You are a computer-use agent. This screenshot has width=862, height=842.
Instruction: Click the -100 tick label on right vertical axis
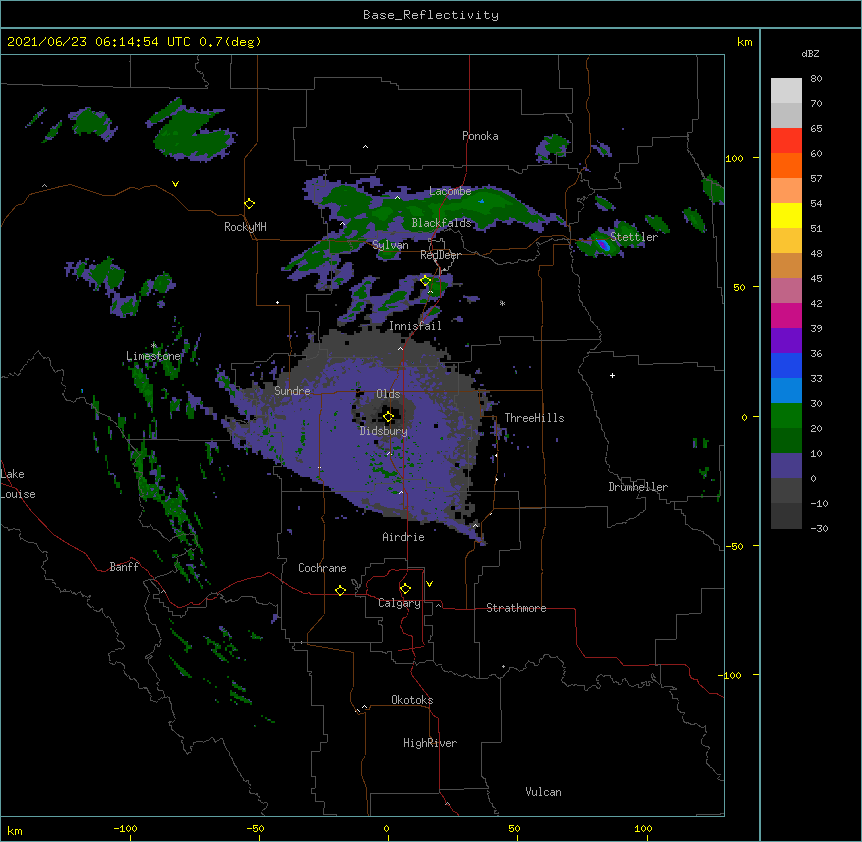tap(730, 675)
